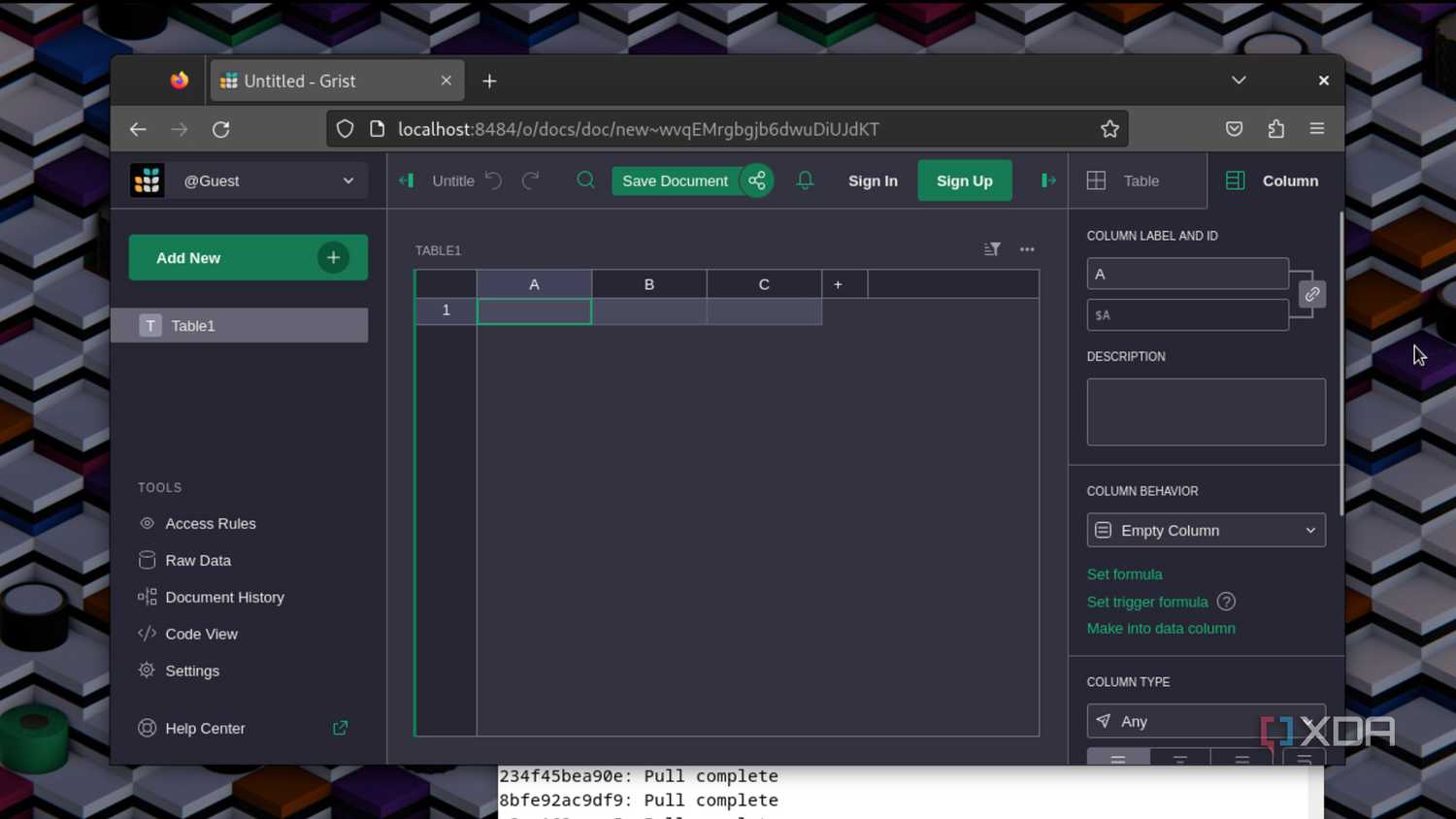Viewport: 1456px width, 819px height.
Task: Open the notifications bell
Action: [805, 180]
